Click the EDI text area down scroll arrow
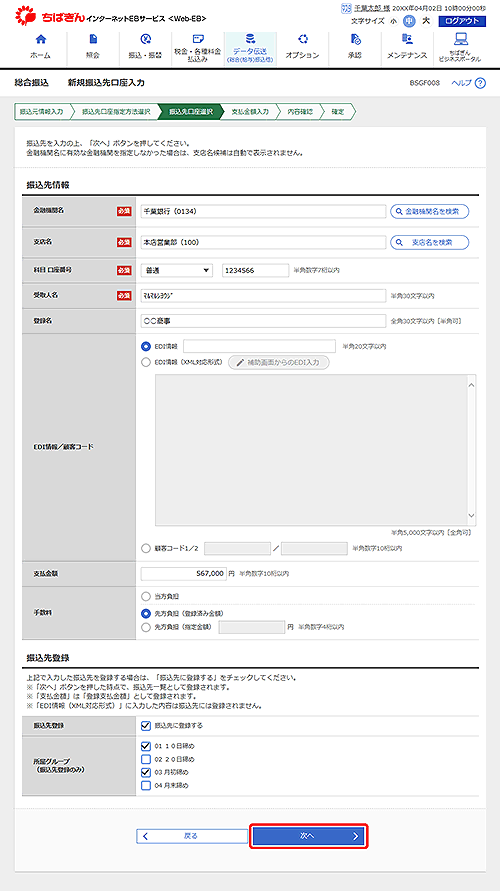The image size is (500, 891). click(471, 515)
